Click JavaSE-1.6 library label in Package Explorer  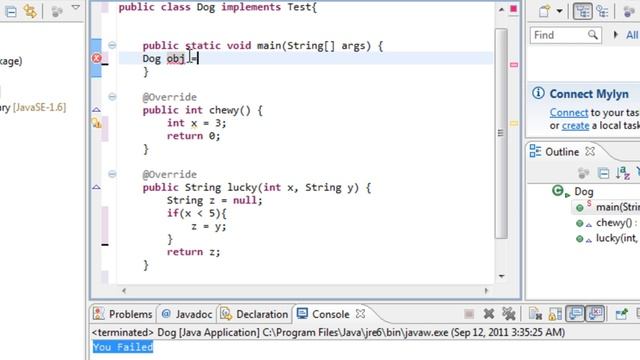[x=39, y=107]
